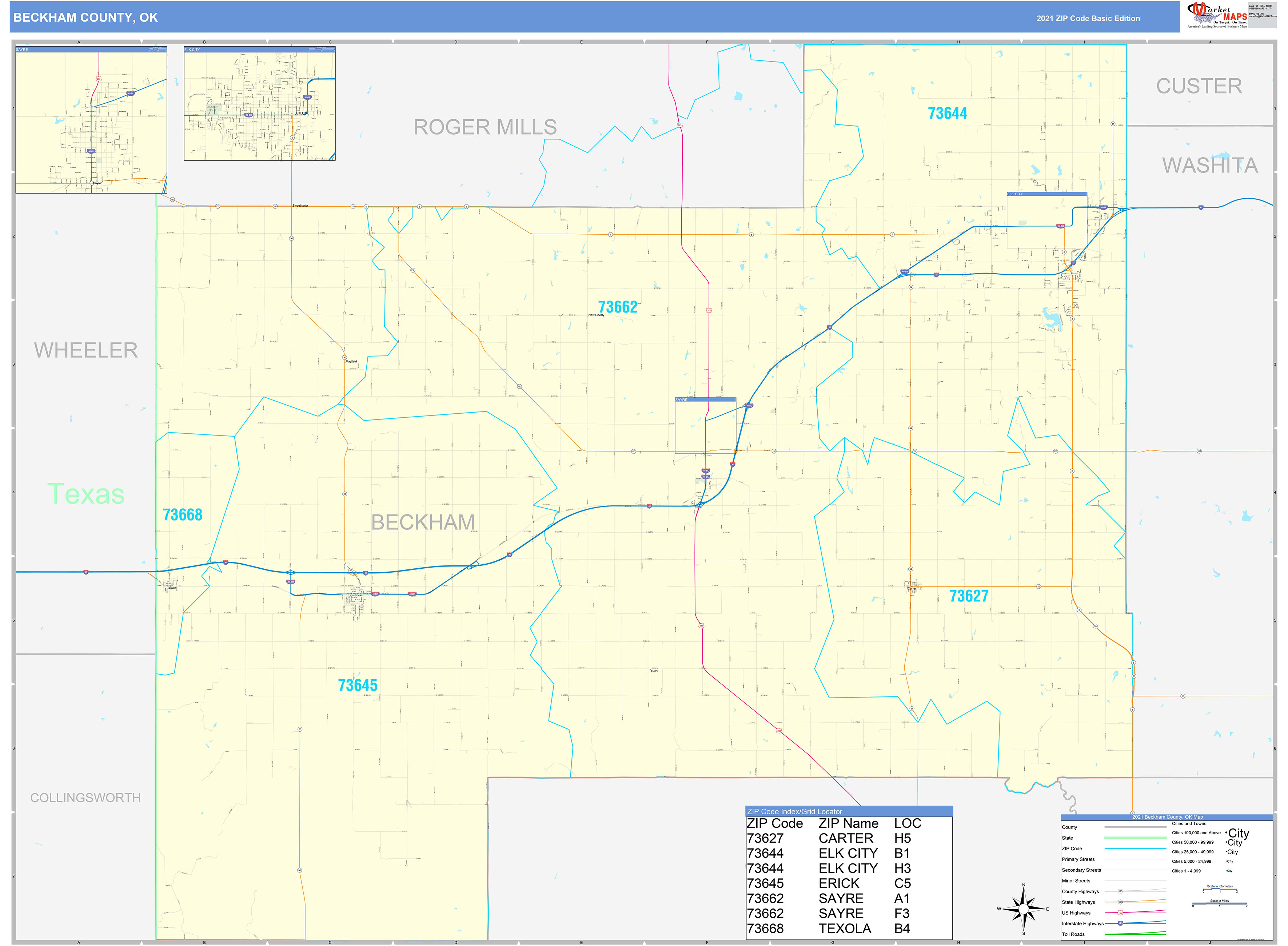This screenshot has width=1288, height=946.
Task: Click the Scale in Kilometers bar
Action: coord(1220,889)
